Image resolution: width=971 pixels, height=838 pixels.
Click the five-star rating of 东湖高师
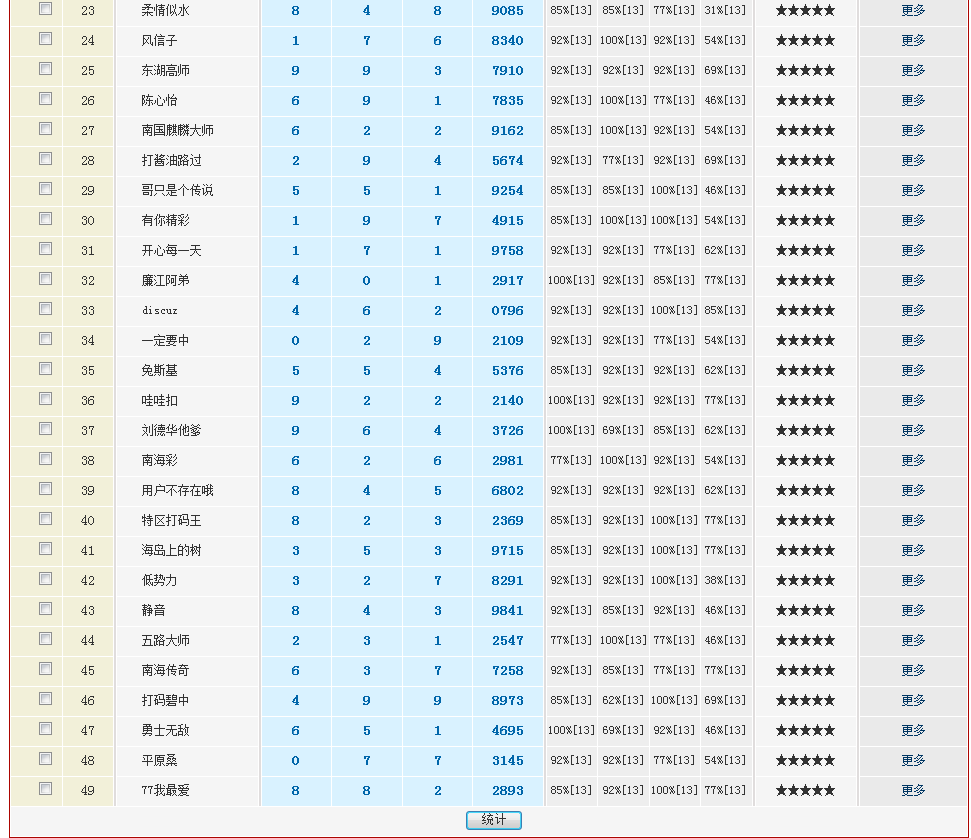click(x=805, y=70)
